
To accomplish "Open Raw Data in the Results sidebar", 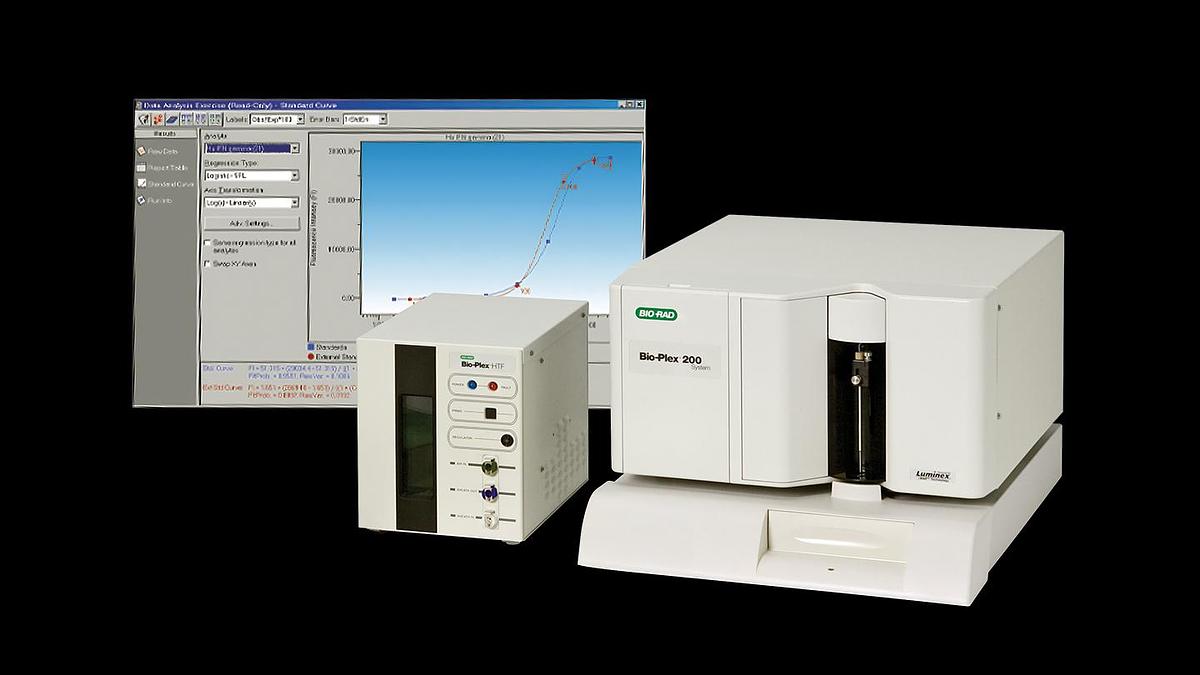I will pyautogui.click(x=157, y=151).
